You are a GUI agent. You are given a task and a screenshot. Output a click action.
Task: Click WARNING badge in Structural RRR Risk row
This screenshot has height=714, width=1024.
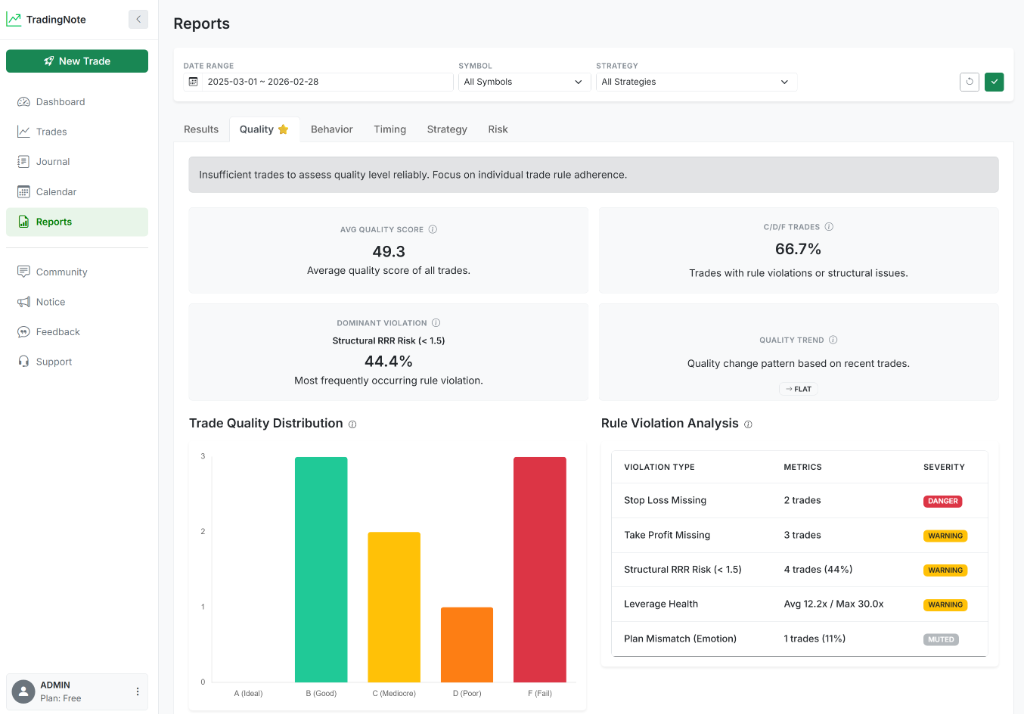pyautogui.click(x=945, y=570)
